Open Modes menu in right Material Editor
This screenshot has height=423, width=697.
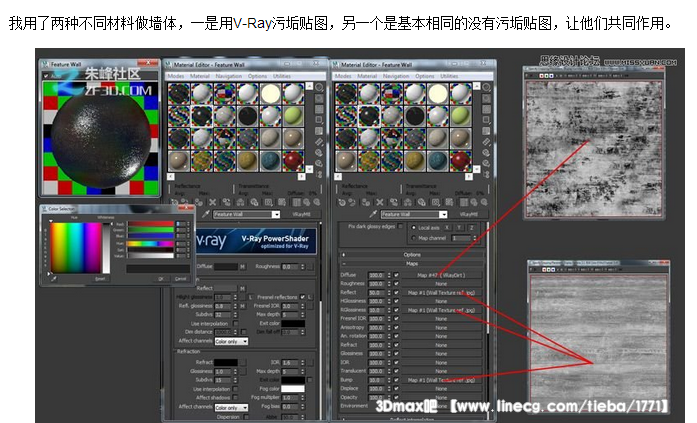point(343,76)
